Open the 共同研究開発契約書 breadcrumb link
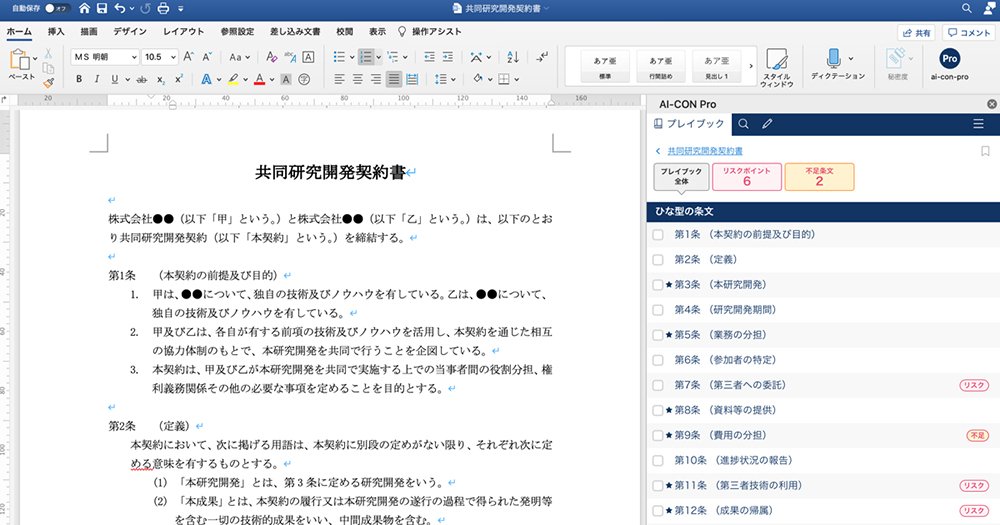Screen dimensions: 1000x525 tap(705, 151)
